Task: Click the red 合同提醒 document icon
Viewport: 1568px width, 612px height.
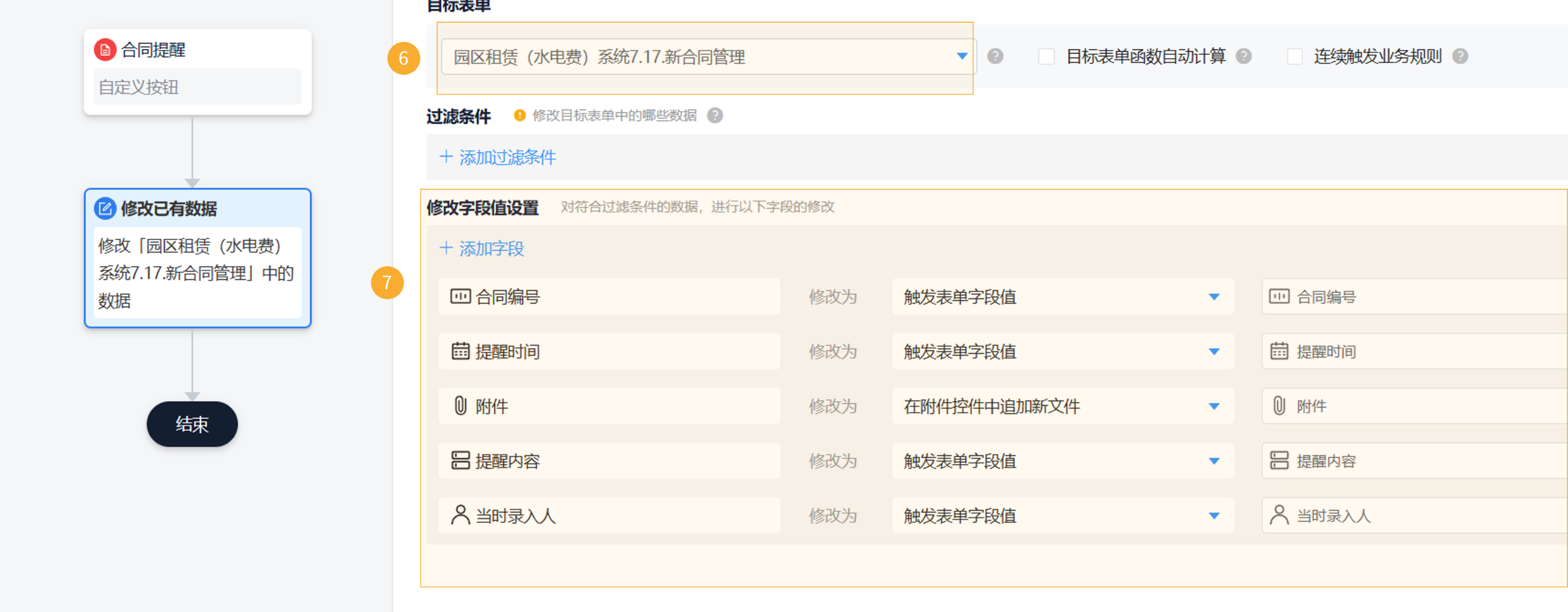Action: tap(105, 50)
